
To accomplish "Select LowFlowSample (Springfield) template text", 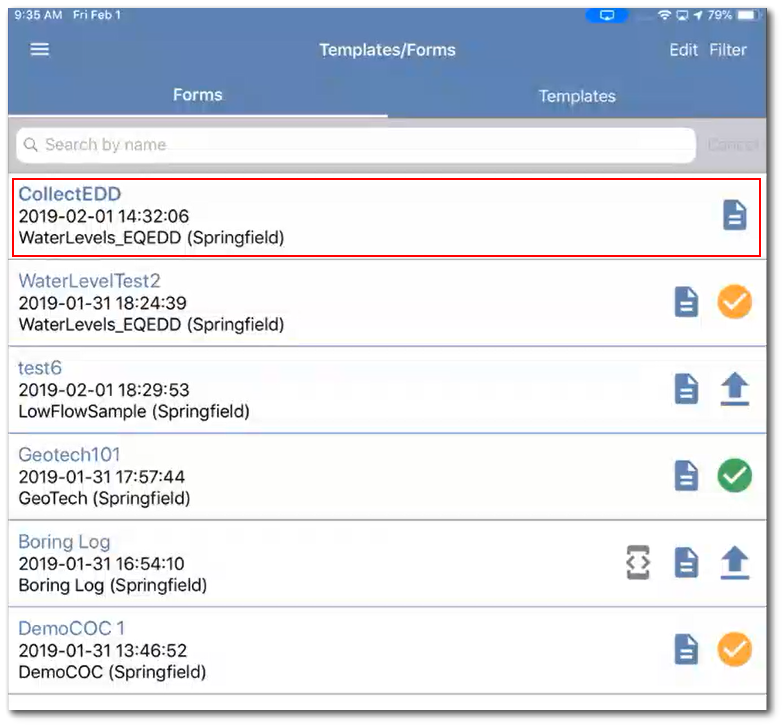I will (x=134, y=412).
